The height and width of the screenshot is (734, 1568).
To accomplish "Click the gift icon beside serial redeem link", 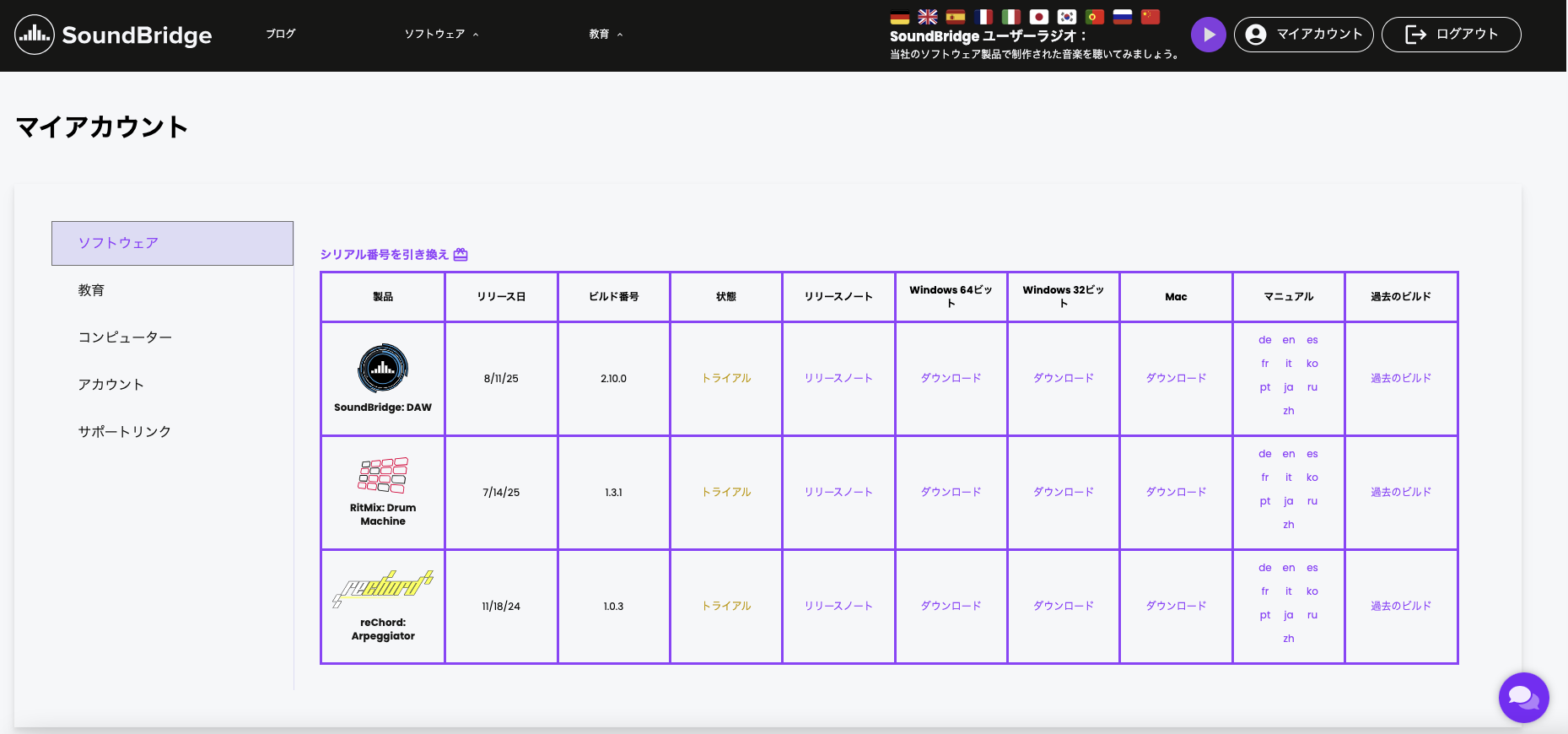I will (461, 255).
